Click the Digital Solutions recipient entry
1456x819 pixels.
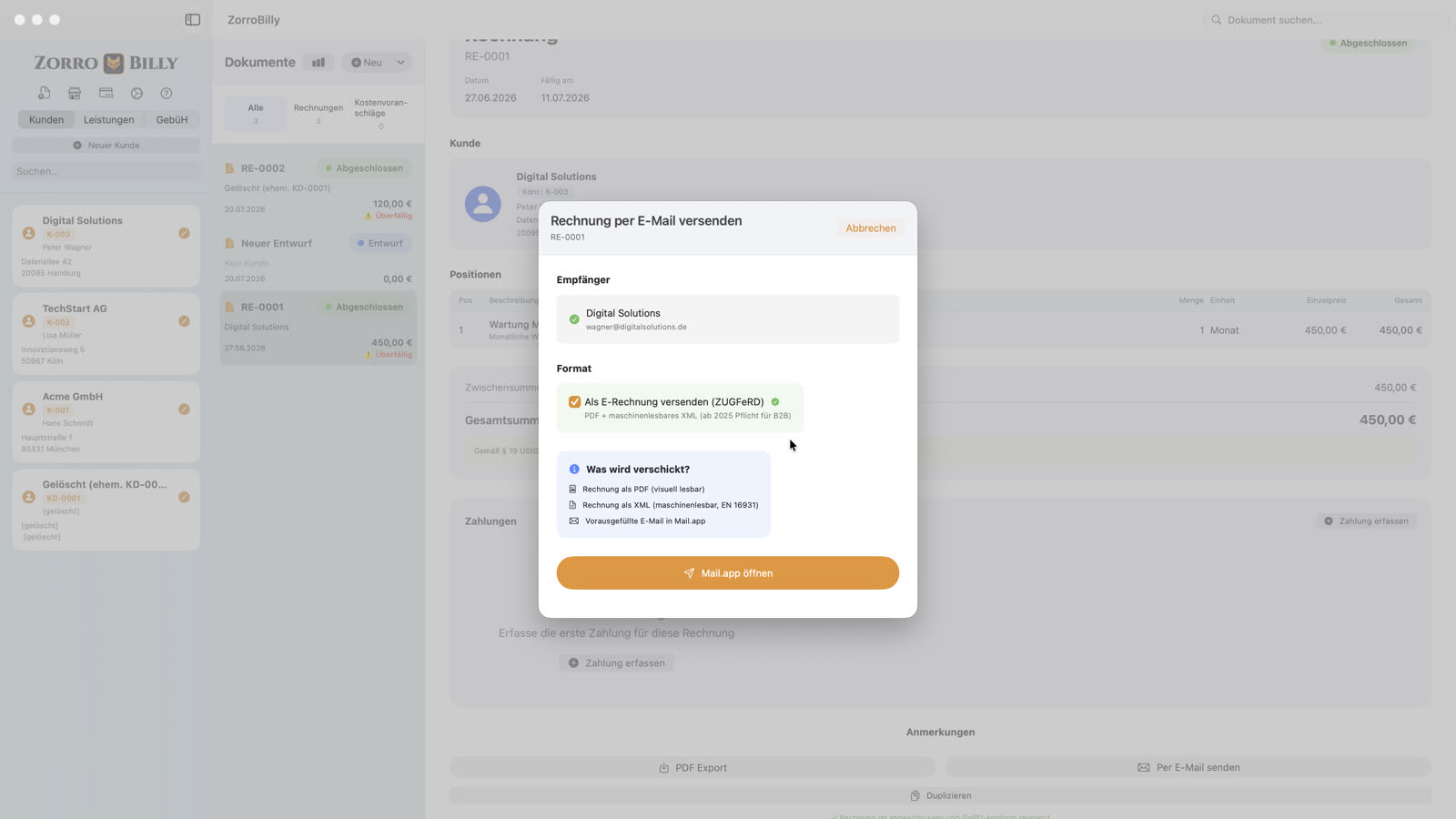pos(728,319)
